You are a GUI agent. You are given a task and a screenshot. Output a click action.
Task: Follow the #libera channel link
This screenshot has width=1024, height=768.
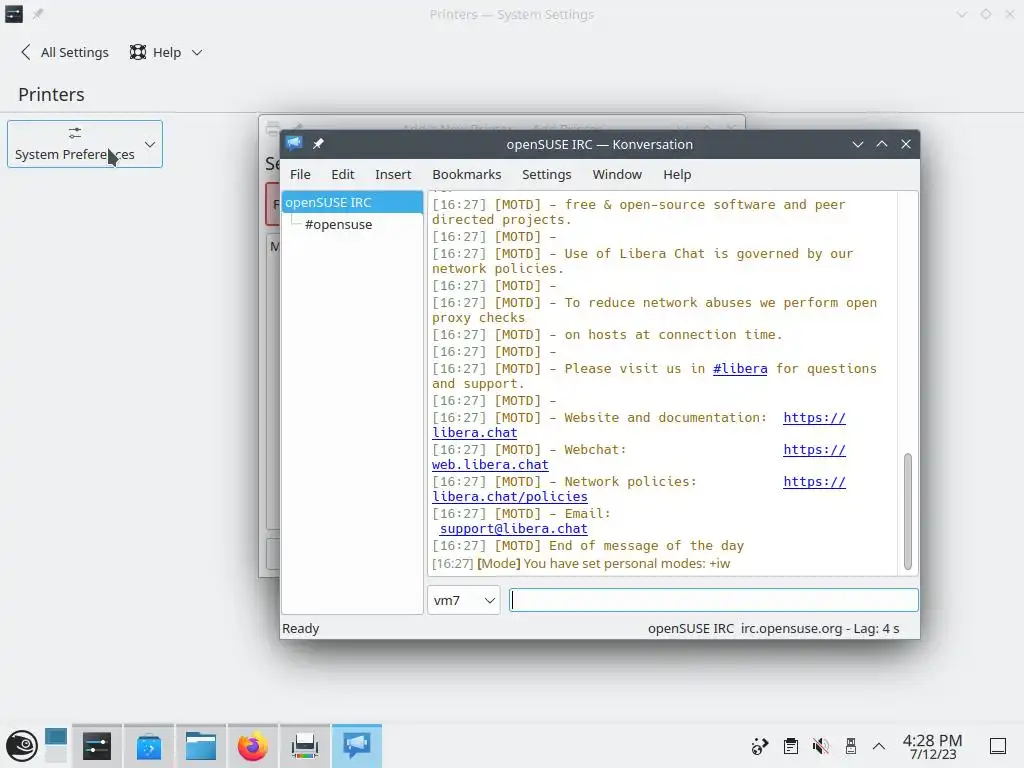coord(740,368)
